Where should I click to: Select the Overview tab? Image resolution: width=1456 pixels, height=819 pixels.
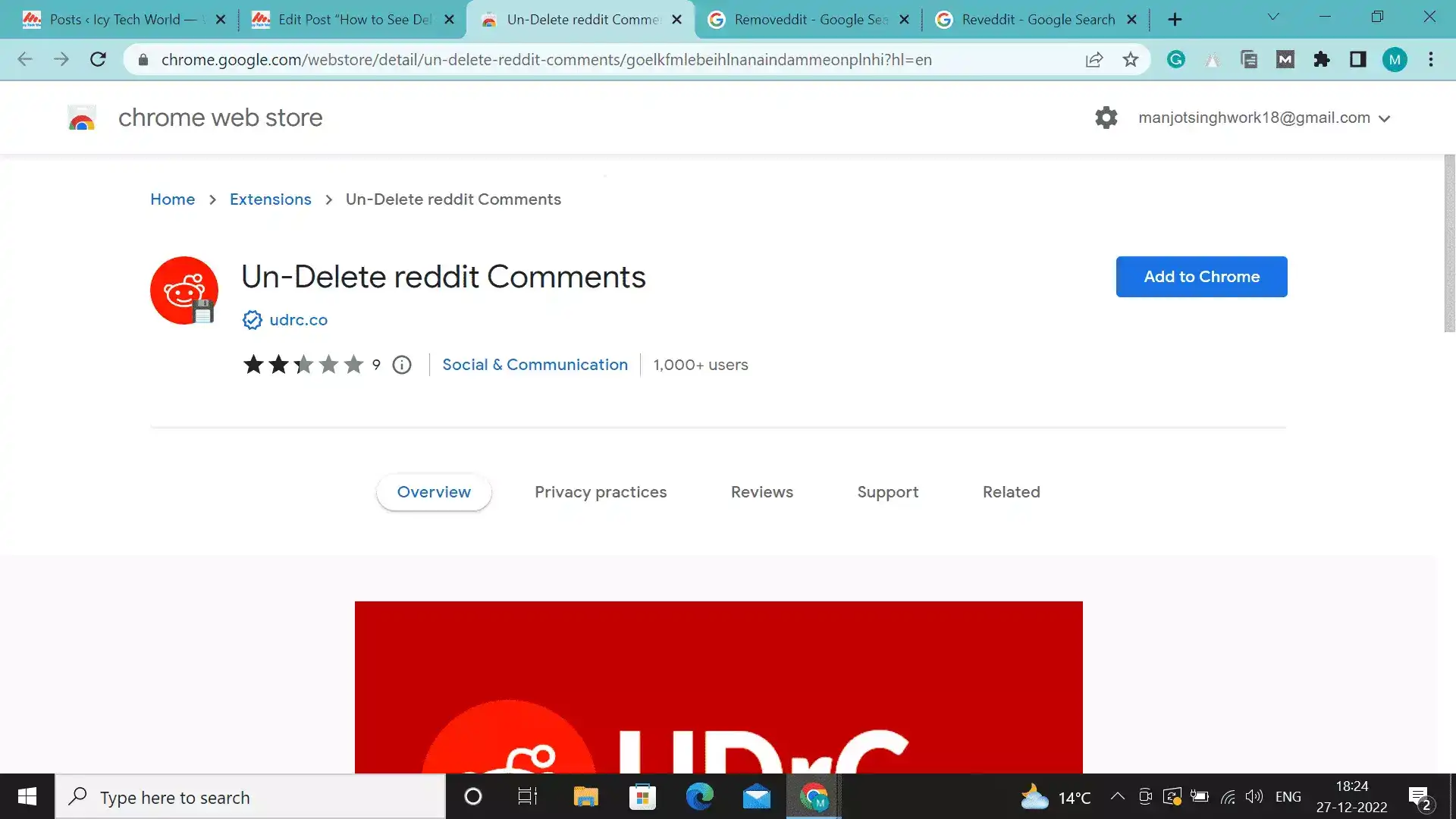434,492
